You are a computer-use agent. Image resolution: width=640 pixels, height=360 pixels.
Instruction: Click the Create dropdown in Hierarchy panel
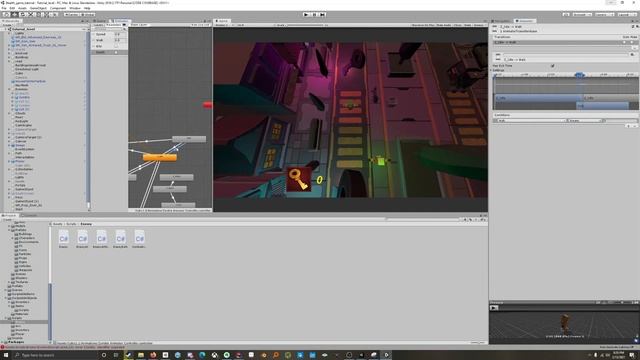7,25
